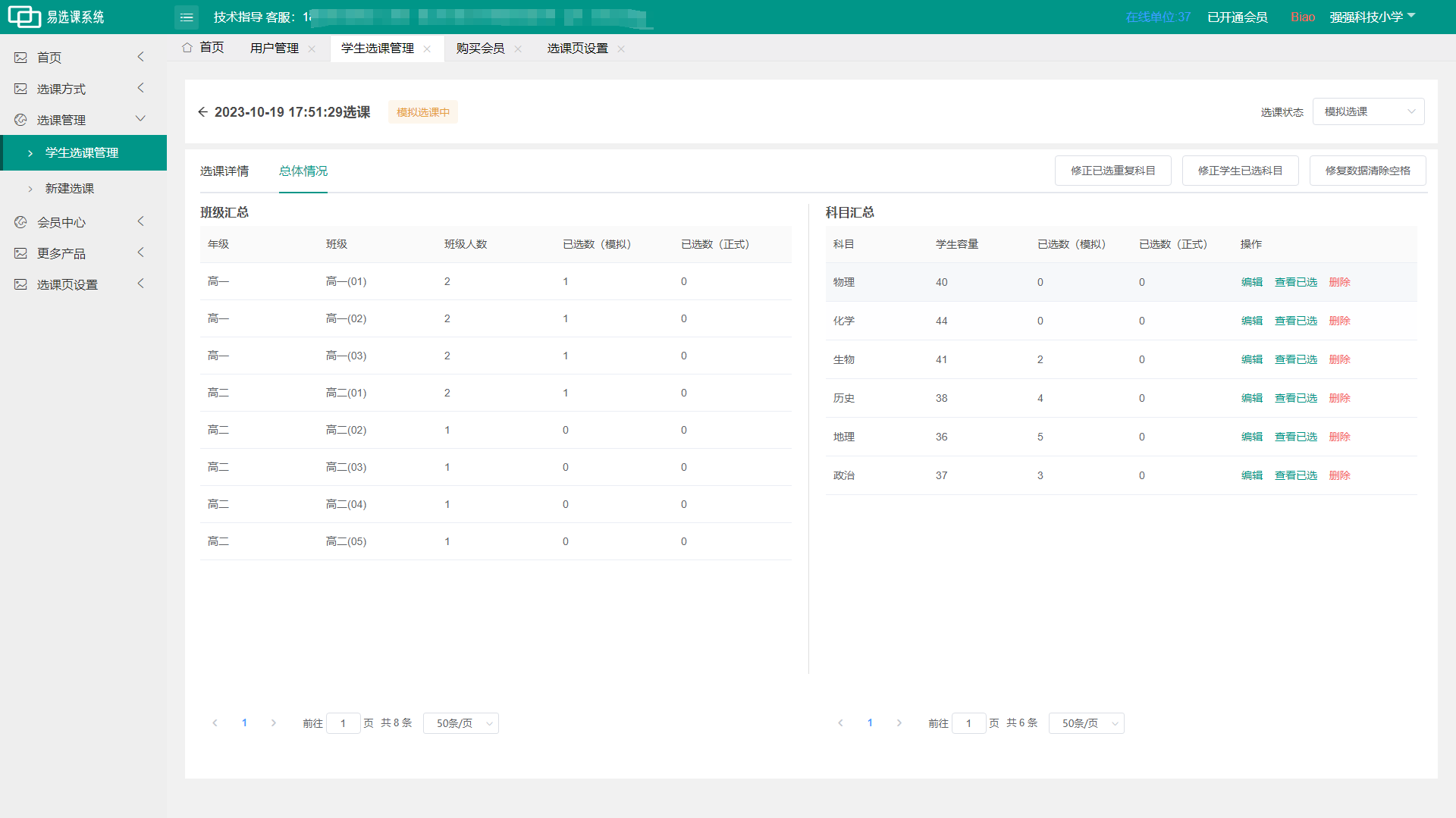Click 编辑 link for 物理 subject
1456x818 pixels.
click(x=1251, y=282)
